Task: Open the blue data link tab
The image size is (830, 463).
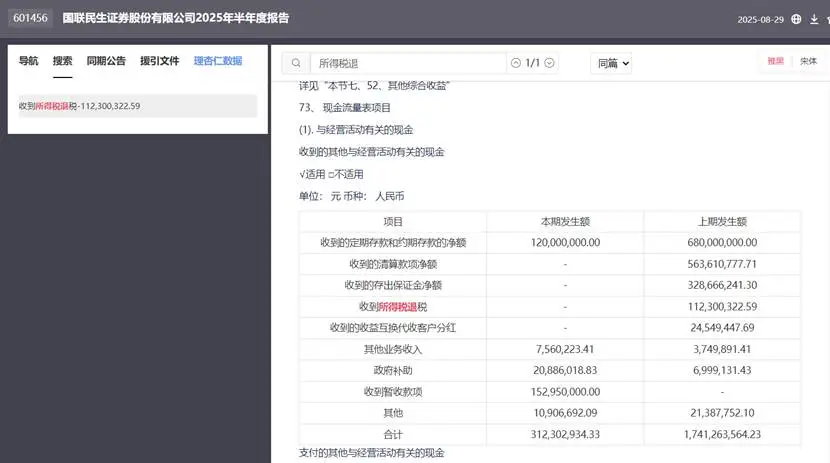Action: coord(218,61)
